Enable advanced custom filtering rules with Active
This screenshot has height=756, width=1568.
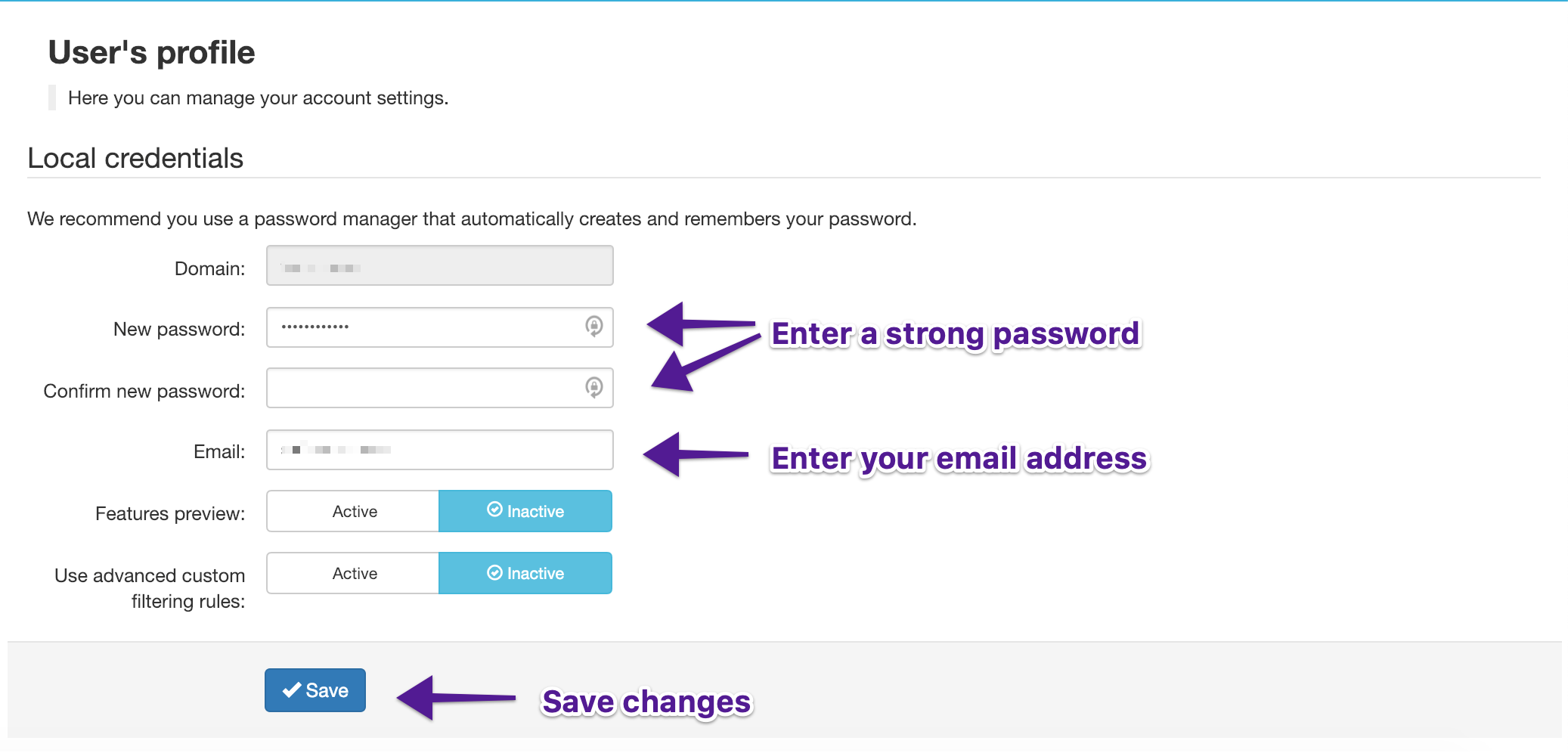click(354, 574)
